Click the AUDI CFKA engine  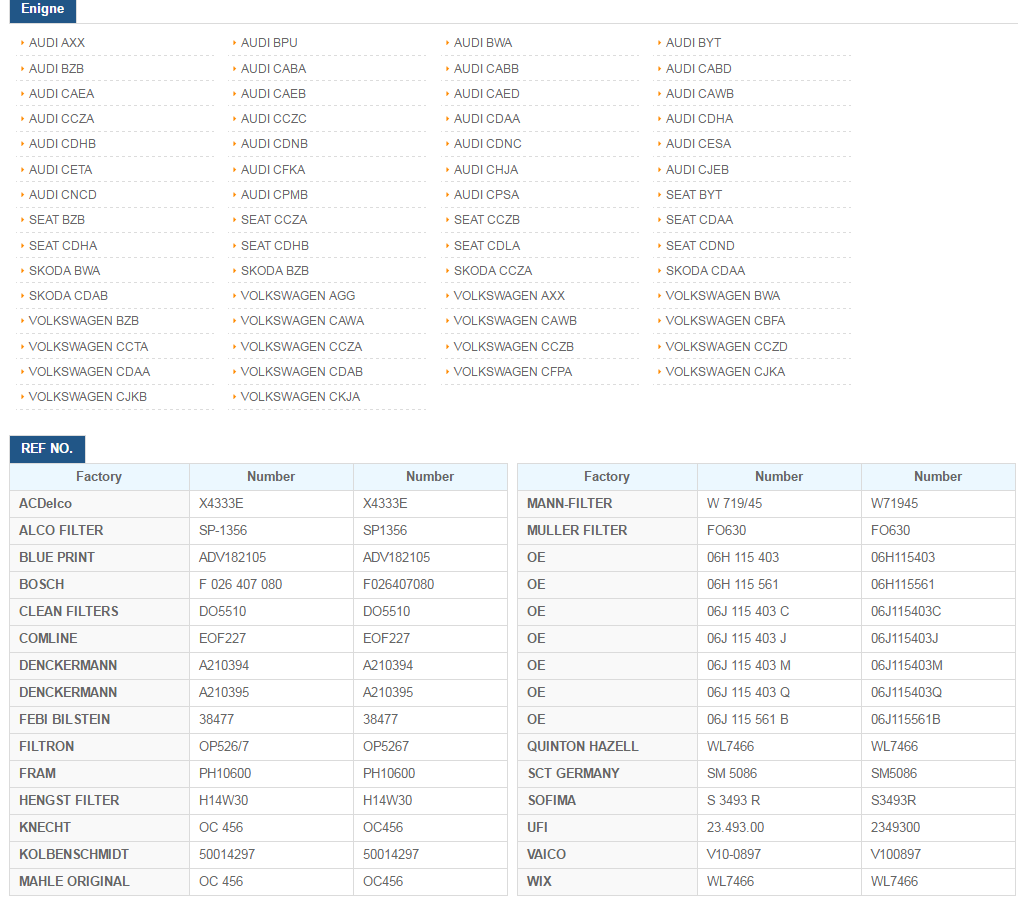[273, 169]
